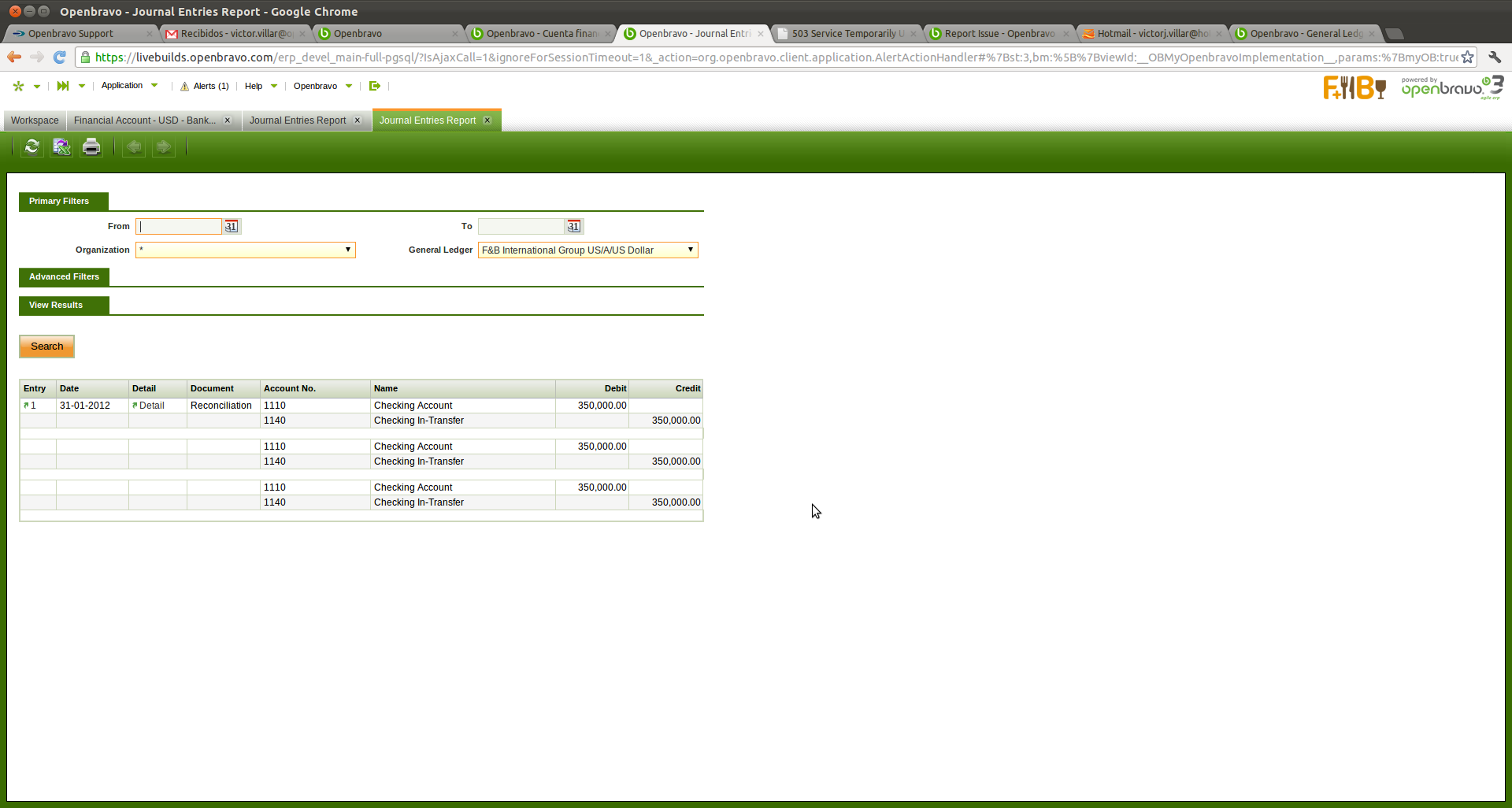Open the From date calendar picker
The height and width of the screenshot is (808, 1512).
(231, 227)
